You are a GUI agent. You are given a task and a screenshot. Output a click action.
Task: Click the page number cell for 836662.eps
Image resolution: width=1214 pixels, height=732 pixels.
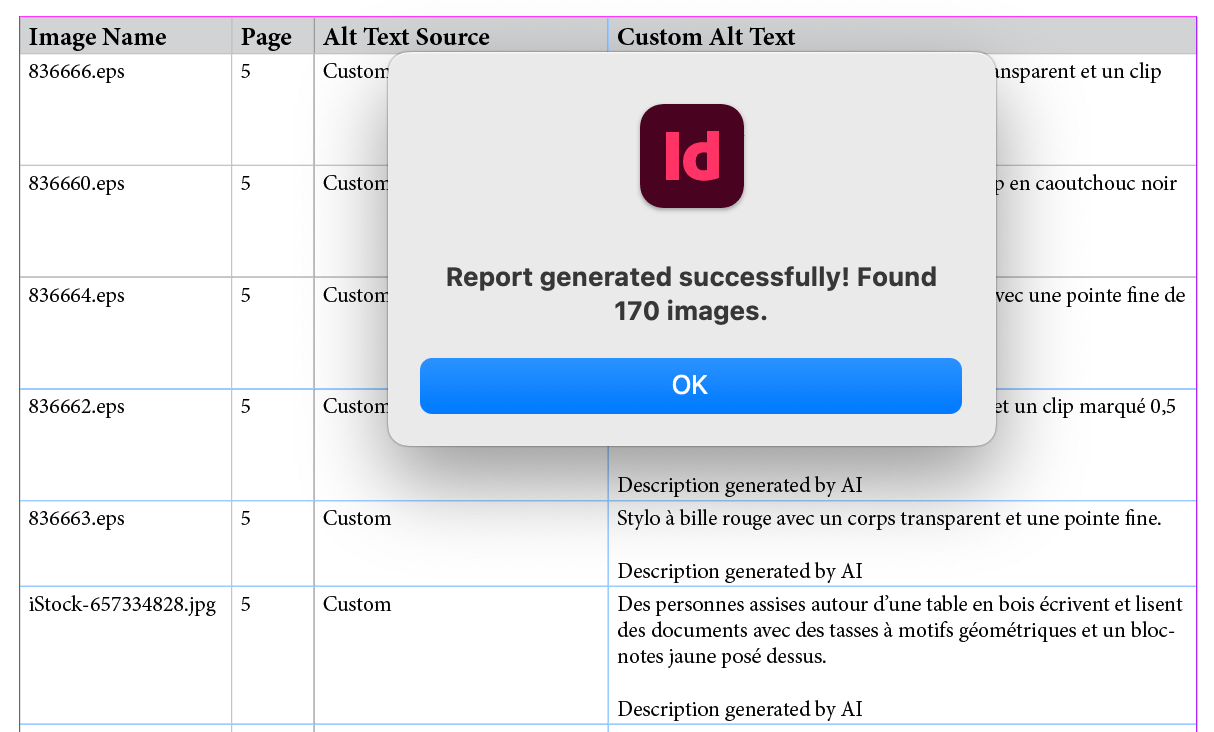point(273,445)
